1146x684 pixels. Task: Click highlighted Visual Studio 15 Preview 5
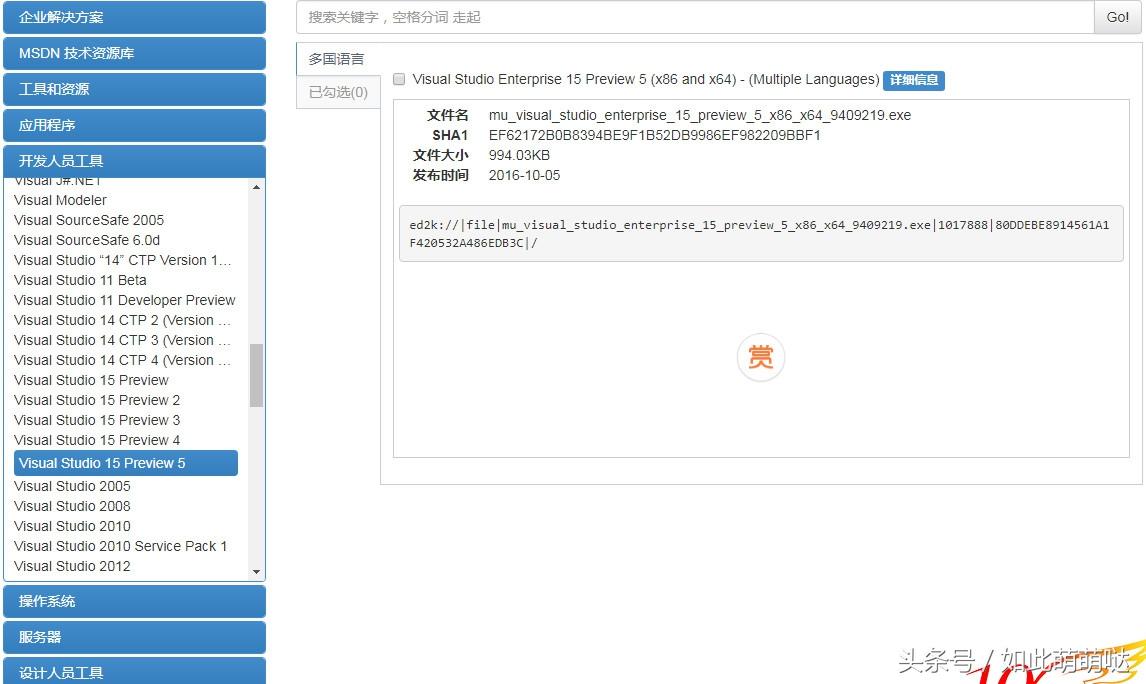coord(126,463)
